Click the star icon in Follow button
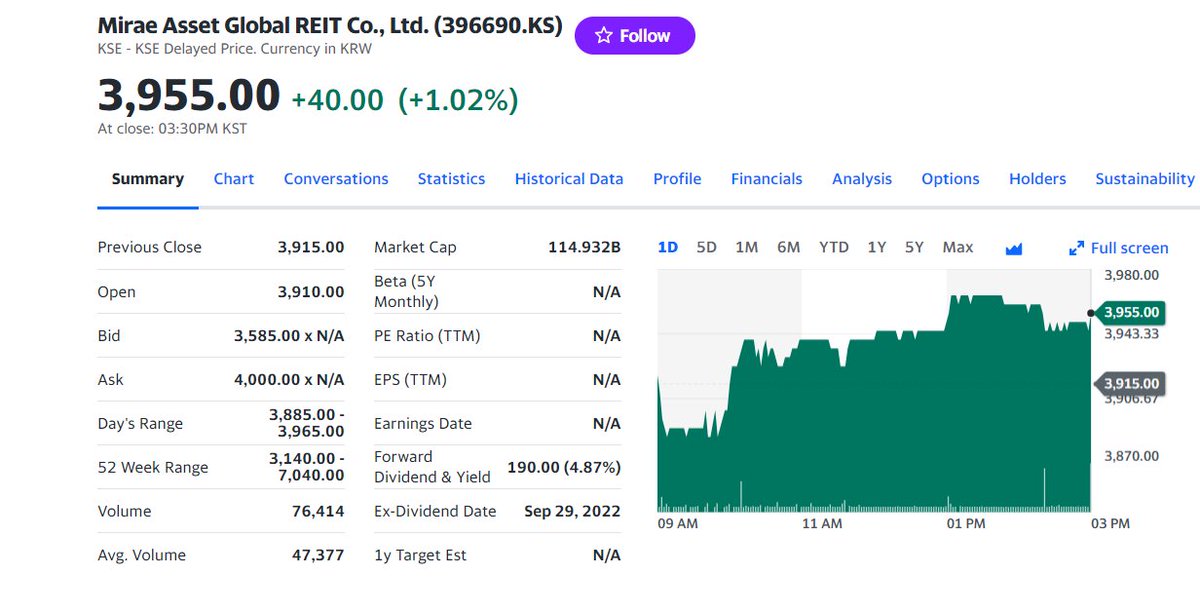The image size is (1200, 613). pos(603,36)
